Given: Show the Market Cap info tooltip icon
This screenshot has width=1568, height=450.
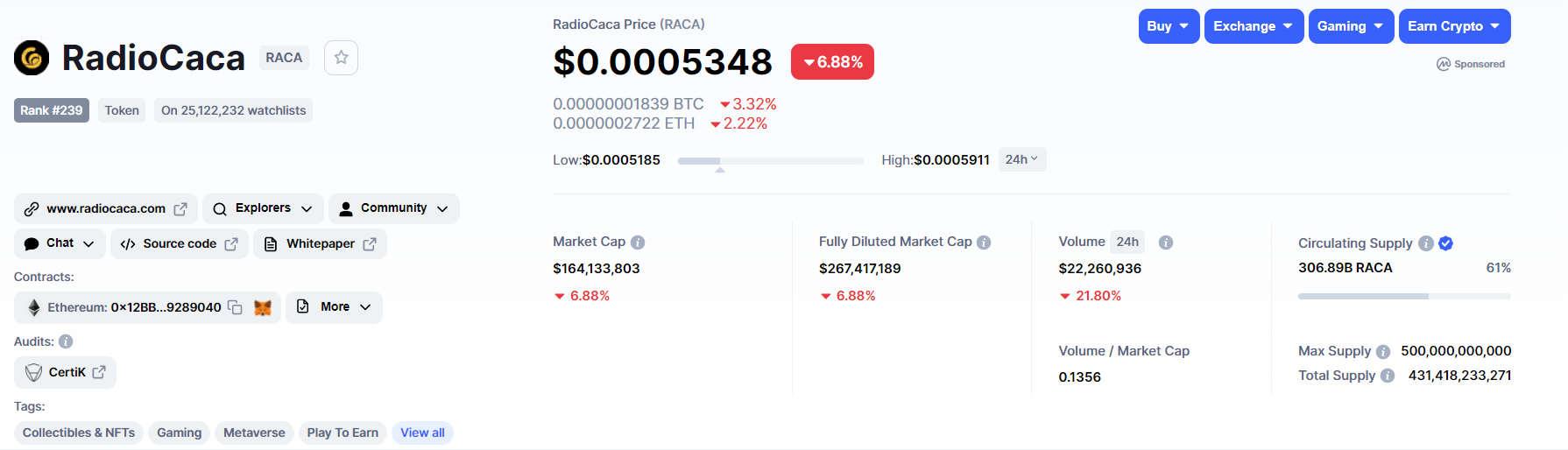Looking at the screenshot, I should (x=638, y=243).
